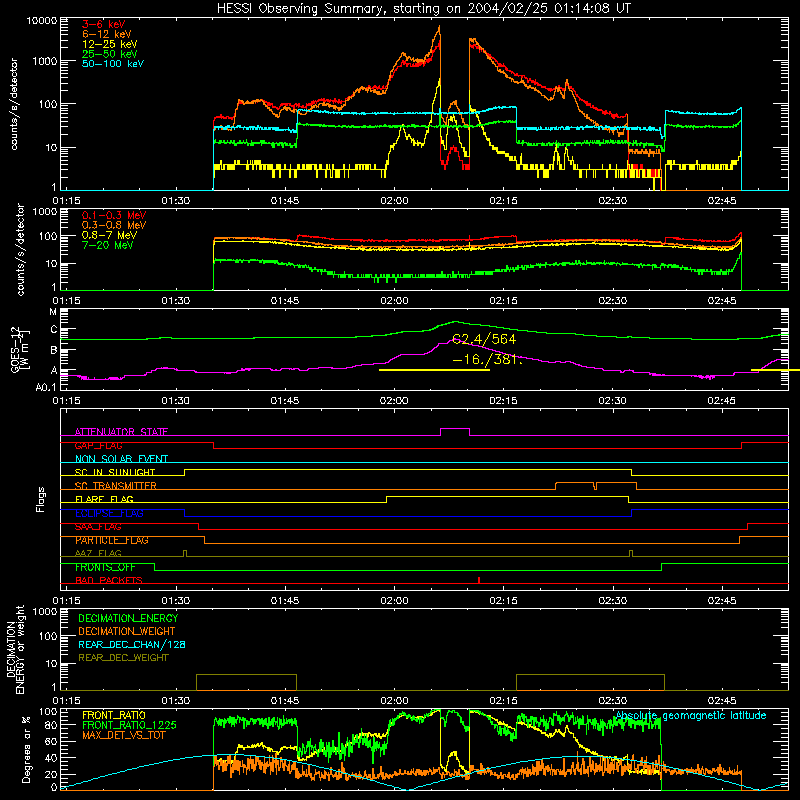The width and height of the screenshot is (800, 800).
Task: Select the 6-12 keV legend label
Action: (x=107, y=34)
